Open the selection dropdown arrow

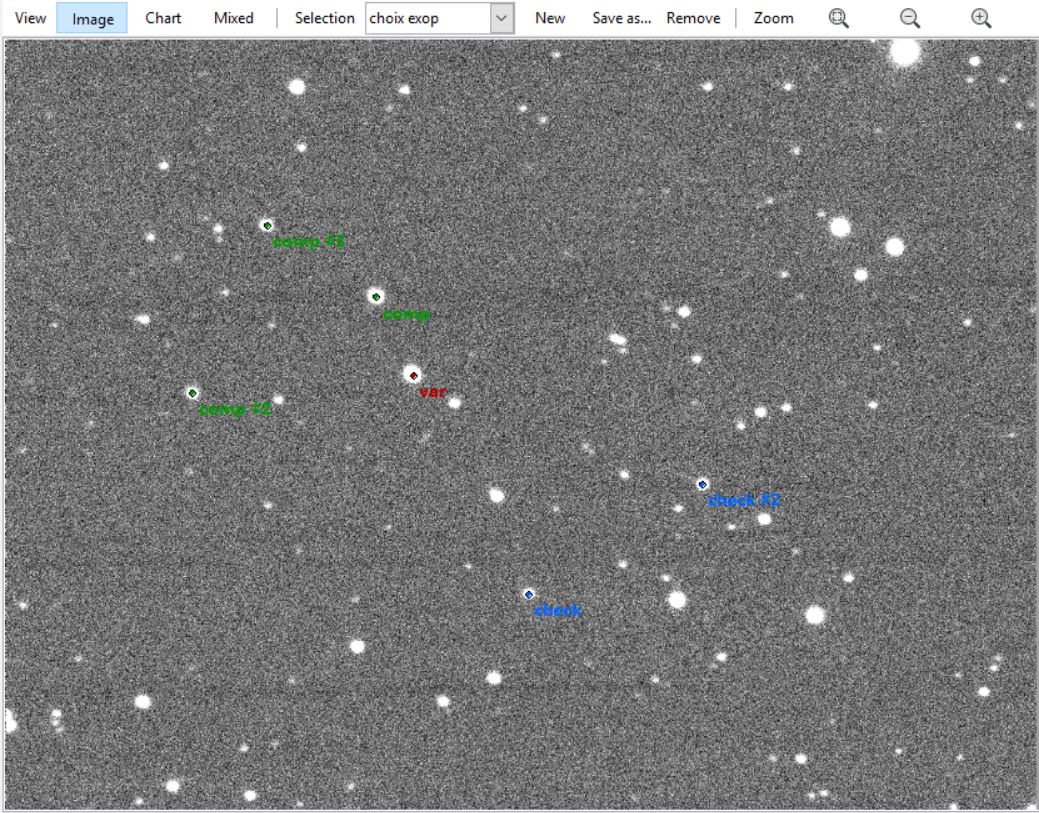click(502, 18)
